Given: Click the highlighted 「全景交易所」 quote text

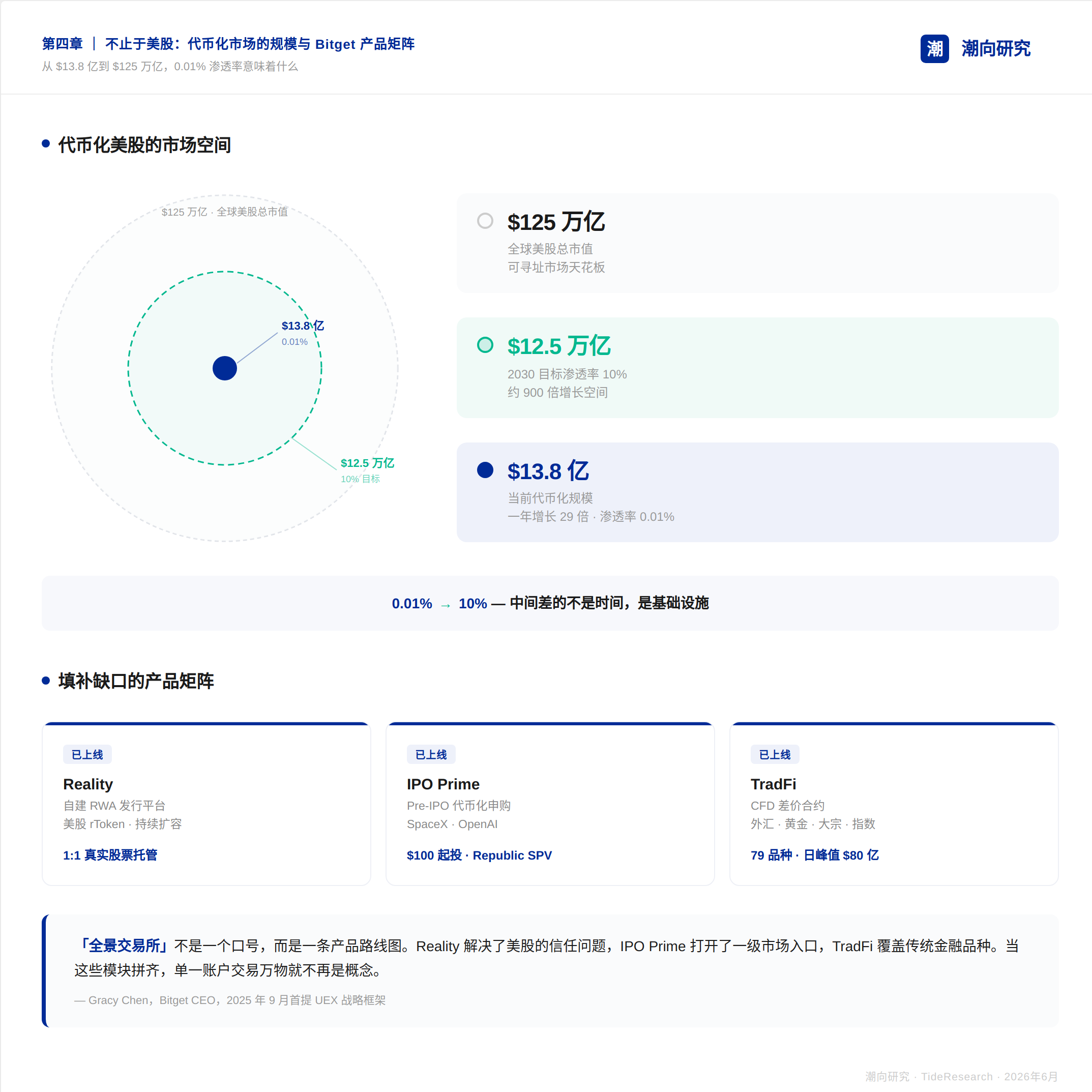Looking at the screenshot, I should point(124,946).
